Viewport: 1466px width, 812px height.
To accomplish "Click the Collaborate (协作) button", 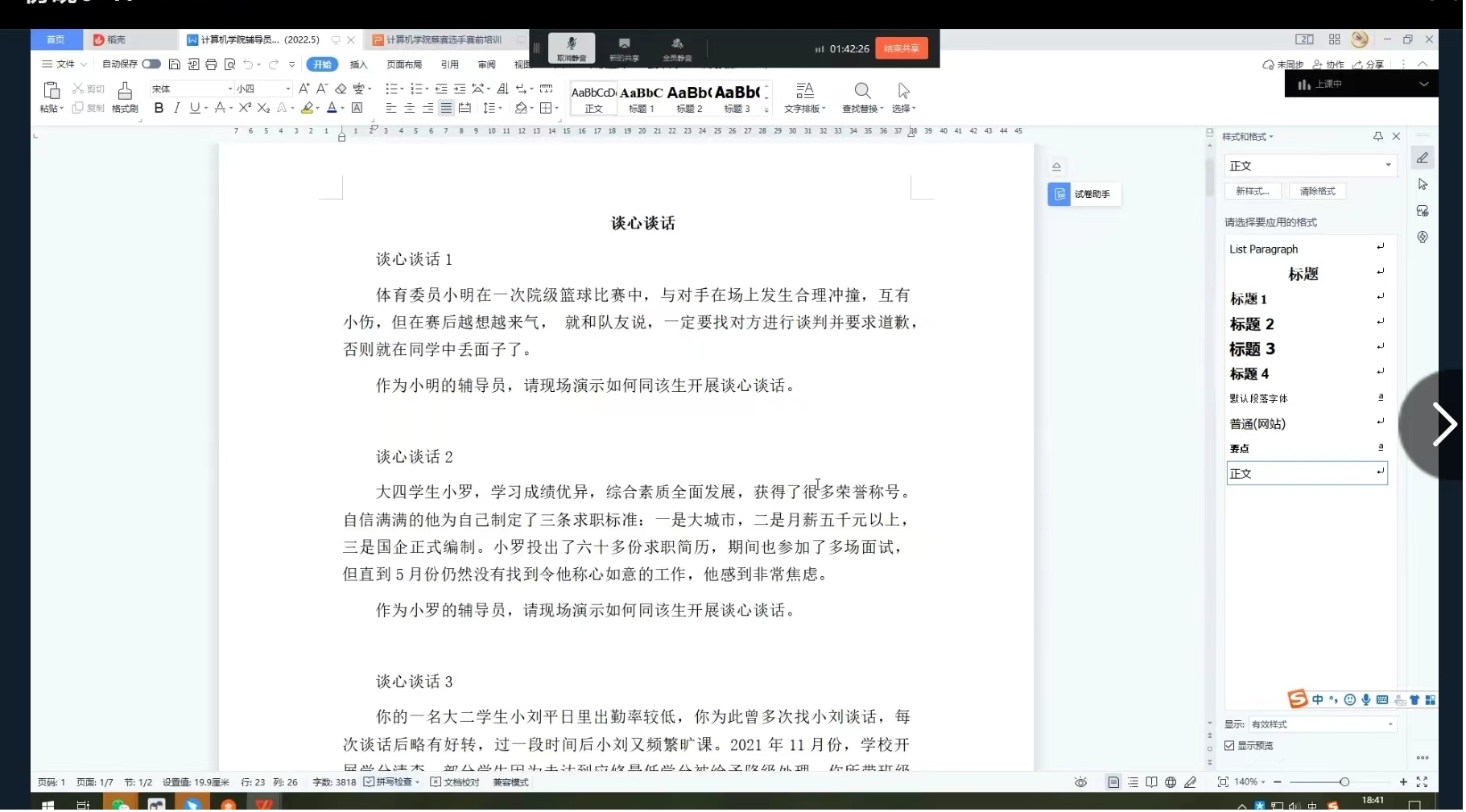I will click(1328, 64).
